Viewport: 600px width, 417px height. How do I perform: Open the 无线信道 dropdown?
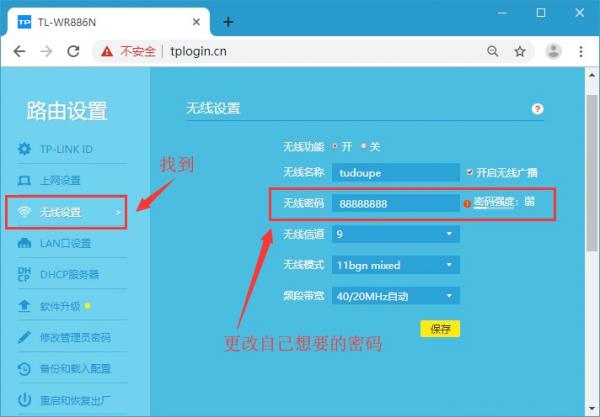(x=396, y=234)
